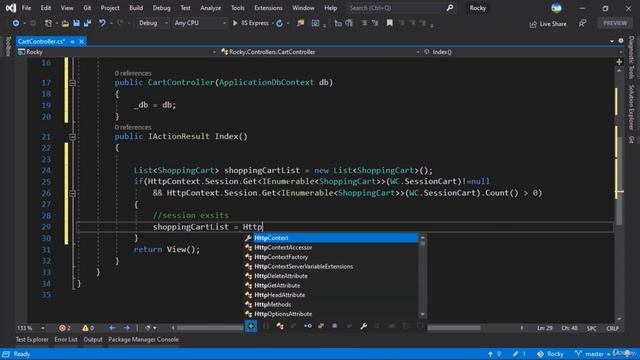
Task: Open the Rocky.Controllers.CartController type dropdown
Action: 320,52
